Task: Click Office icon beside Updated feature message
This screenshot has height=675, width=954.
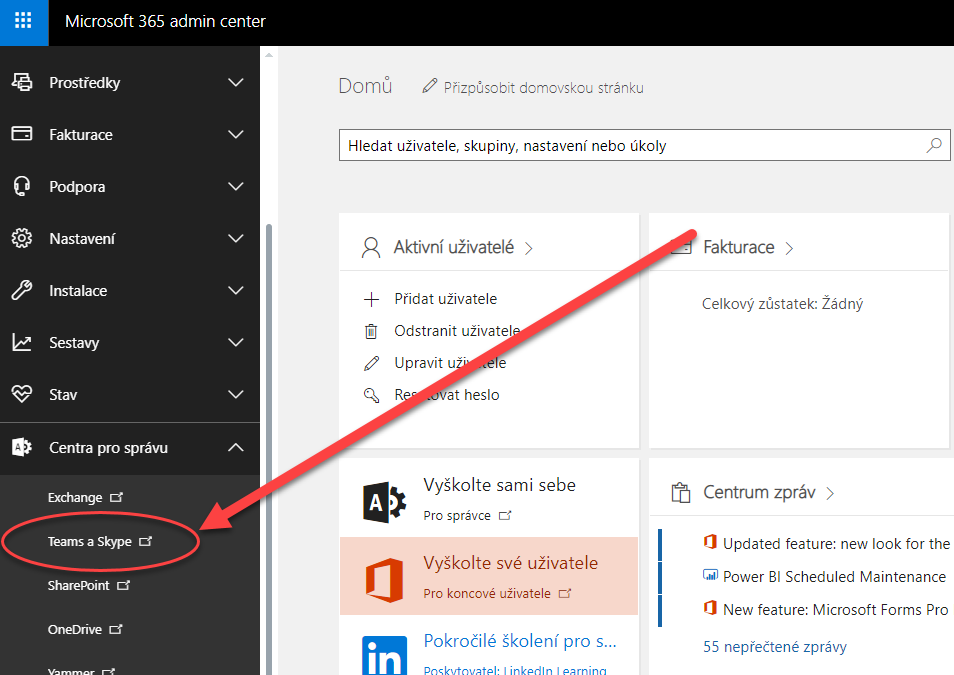Action: tap(710, 542)
